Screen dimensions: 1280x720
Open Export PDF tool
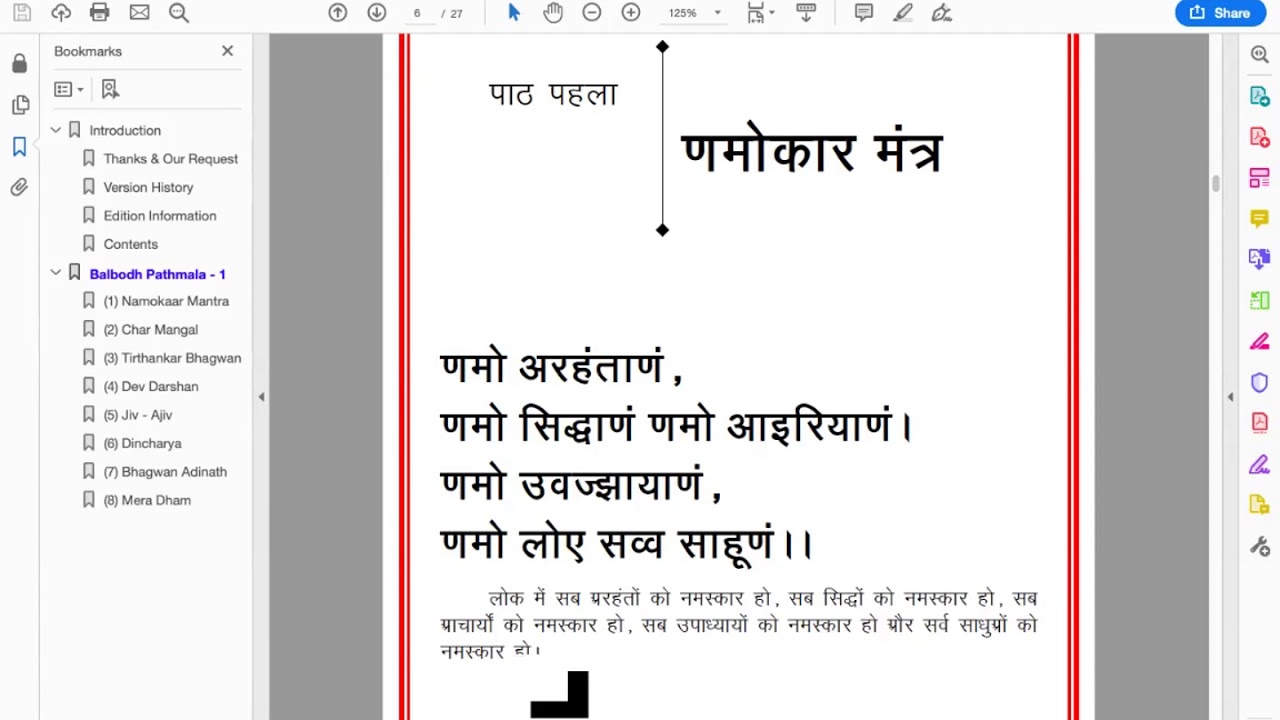click(x=1259, y=96)
